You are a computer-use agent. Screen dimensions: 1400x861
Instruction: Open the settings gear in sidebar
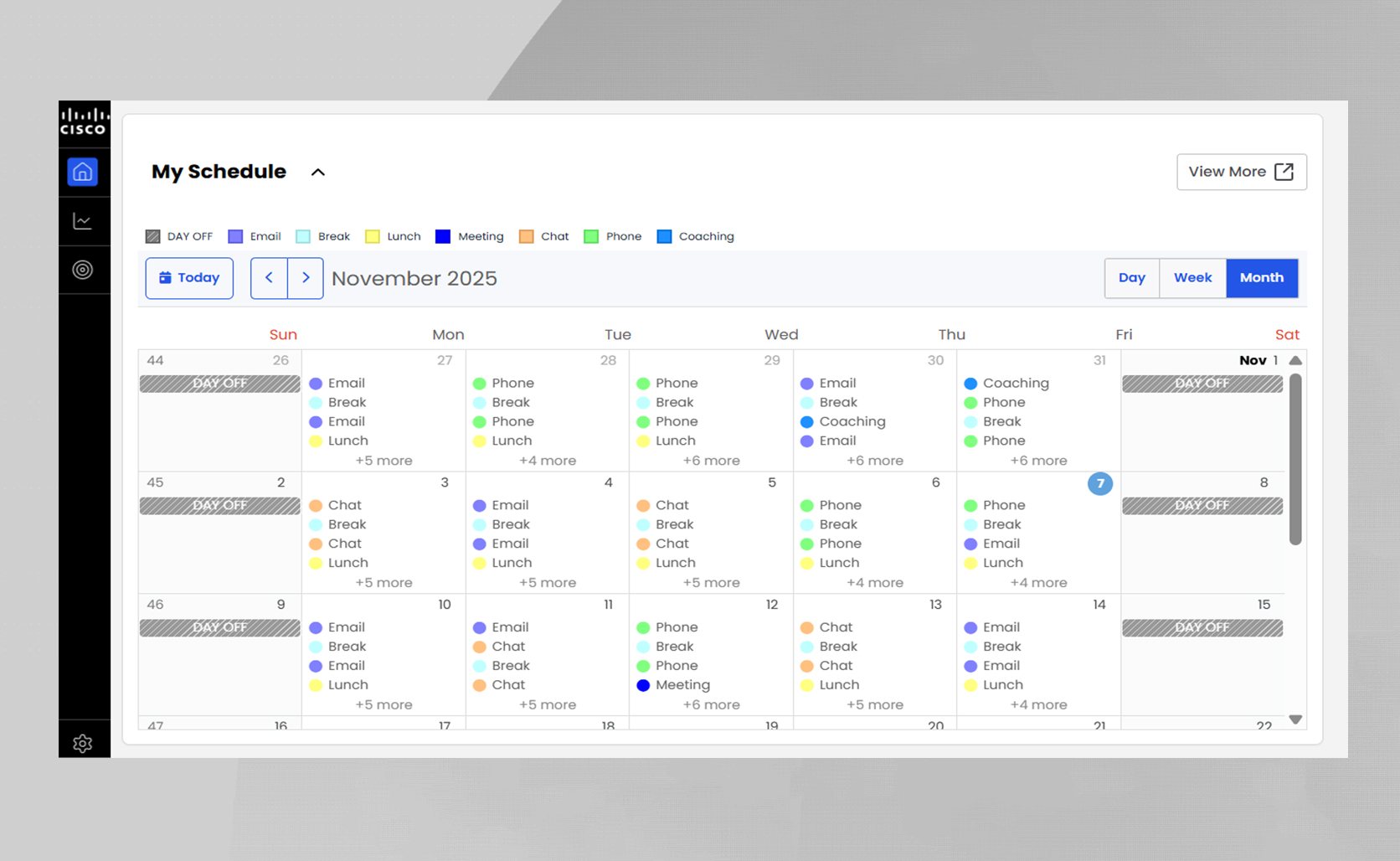83,743
